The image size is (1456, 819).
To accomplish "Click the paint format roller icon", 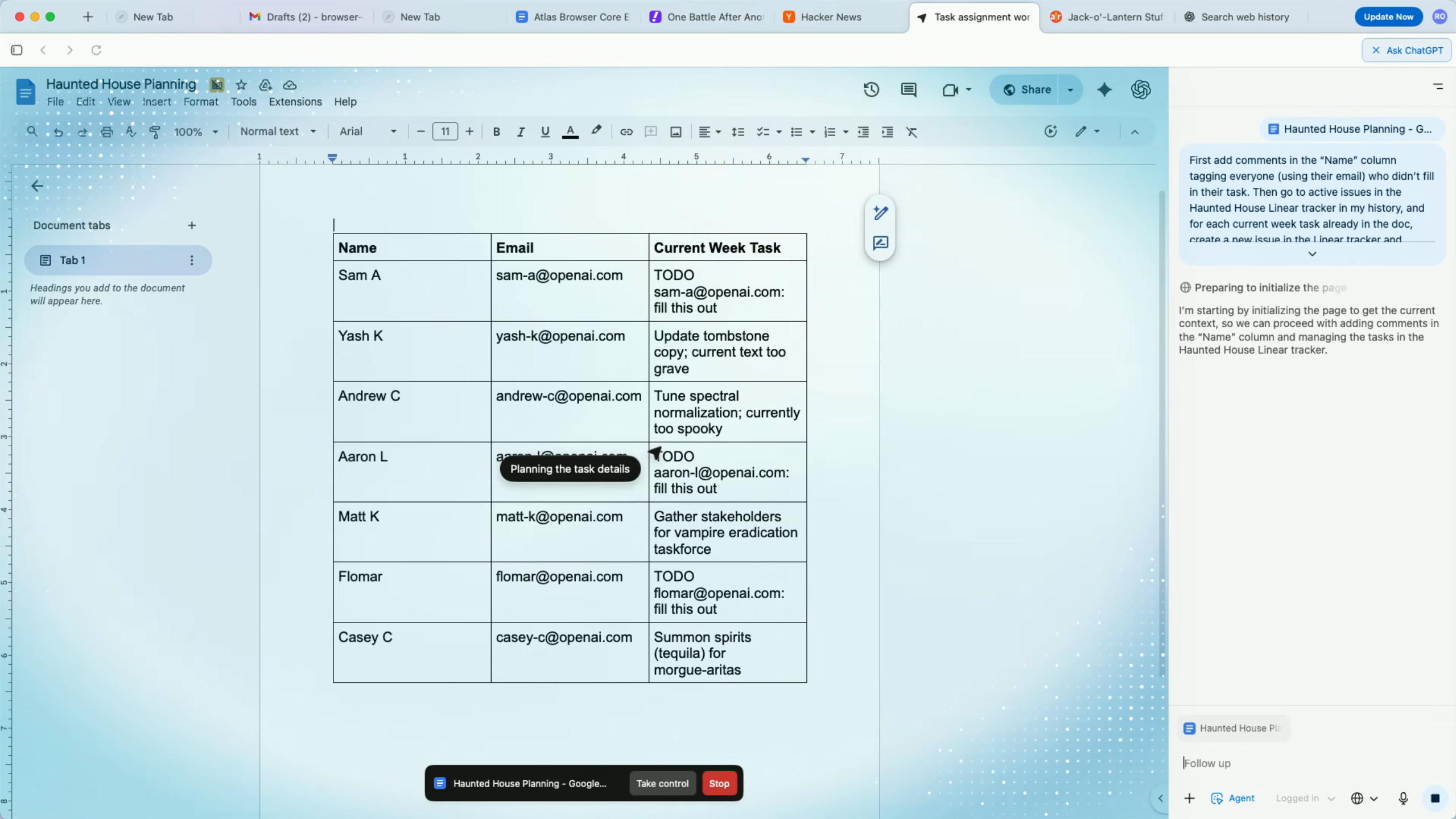I will pyautogui.click(x=154, y=131).
